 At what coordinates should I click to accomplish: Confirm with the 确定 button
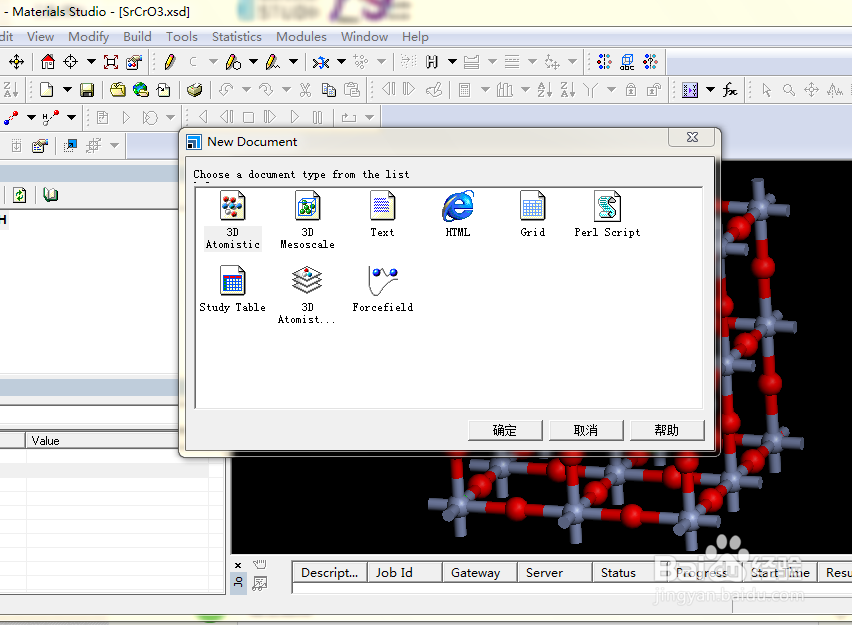pyautogui.click(x=505, y=430)
